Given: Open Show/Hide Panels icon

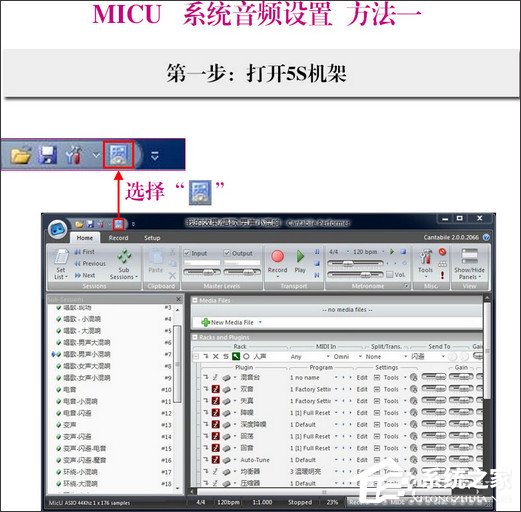Looking at the screenshot, I should (469, 256).
